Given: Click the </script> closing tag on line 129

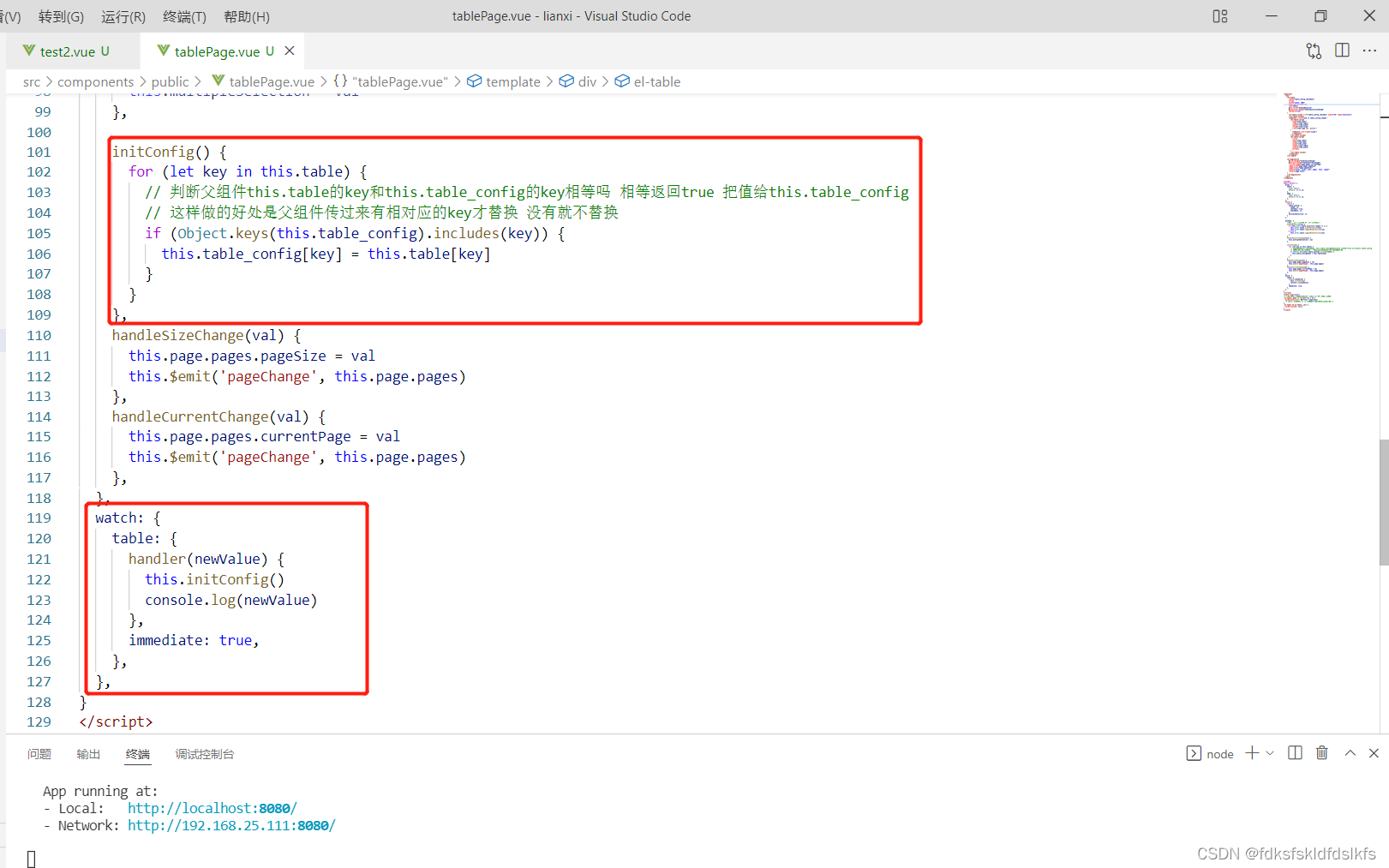Looking at the screenshot, I should (116, 721).
